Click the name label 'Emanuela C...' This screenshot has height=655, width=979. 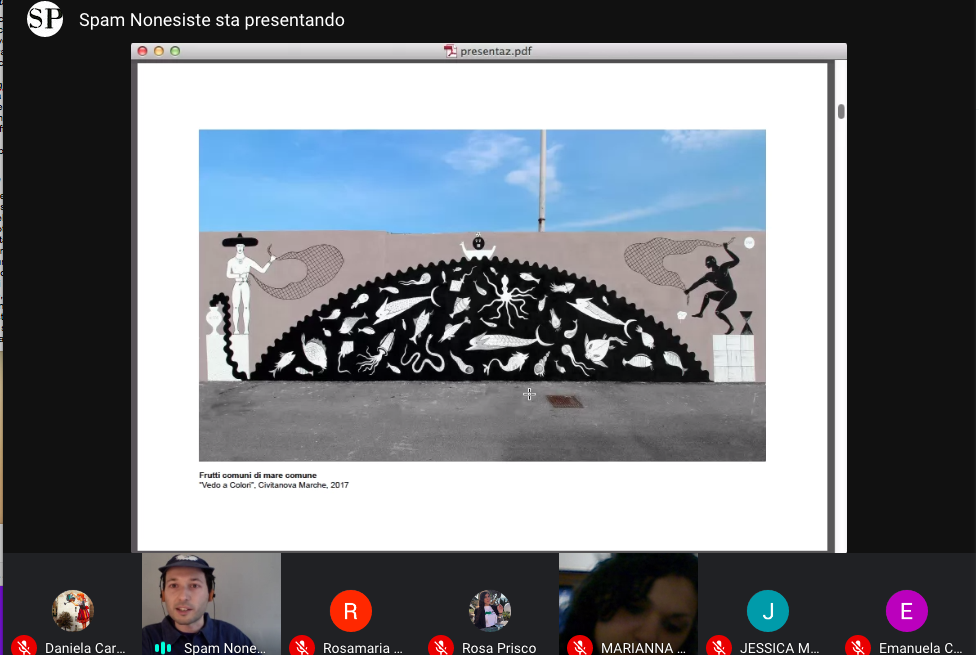920,648
